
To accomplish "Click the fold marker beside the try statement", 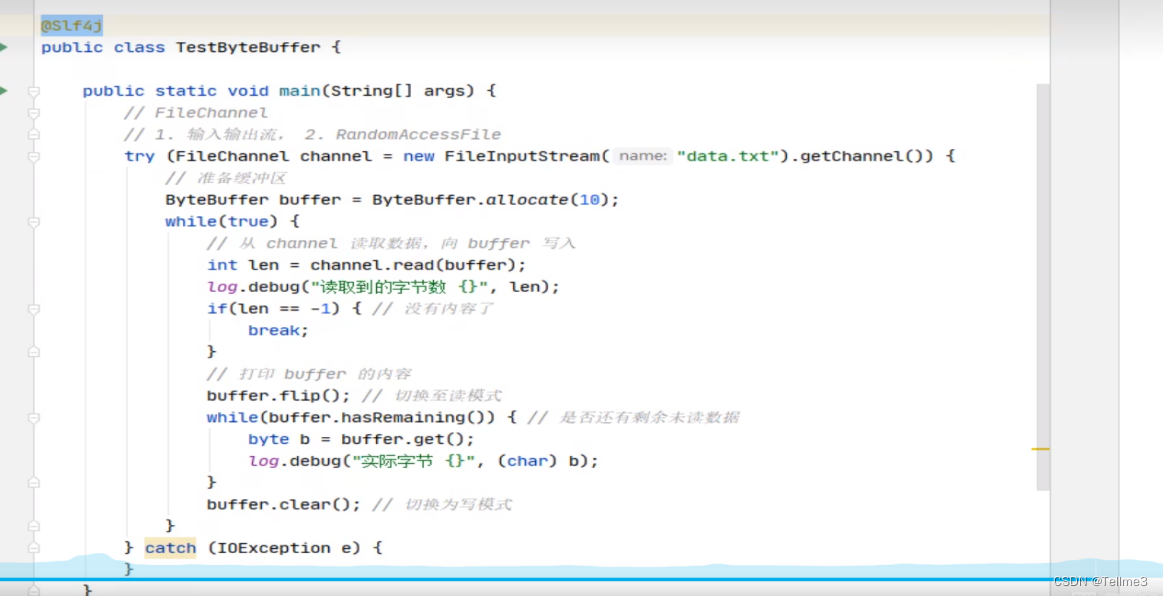I will click(x=33, y=156).
